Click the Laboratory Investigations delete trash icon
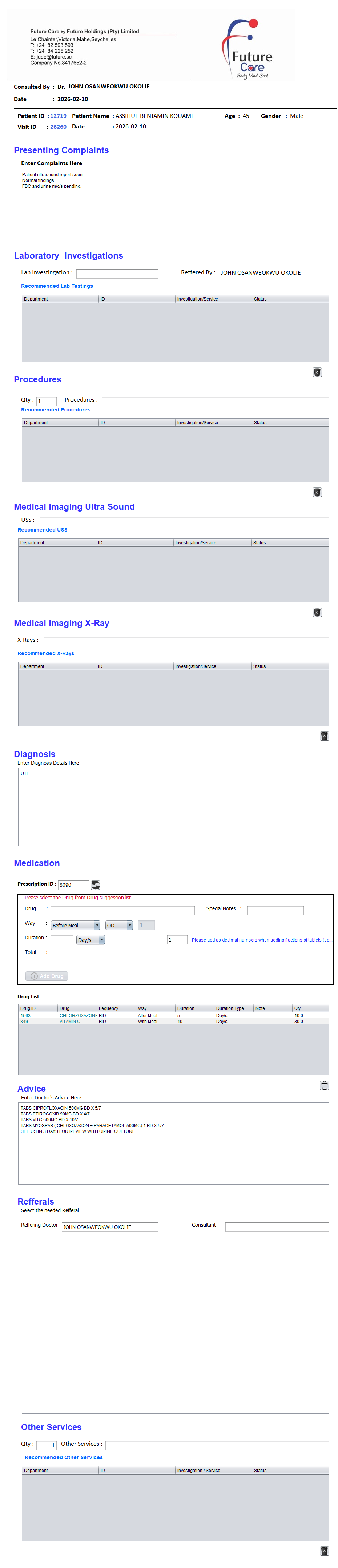Image resolution: width=338 pixels, height=1568 pixels. 317,372
